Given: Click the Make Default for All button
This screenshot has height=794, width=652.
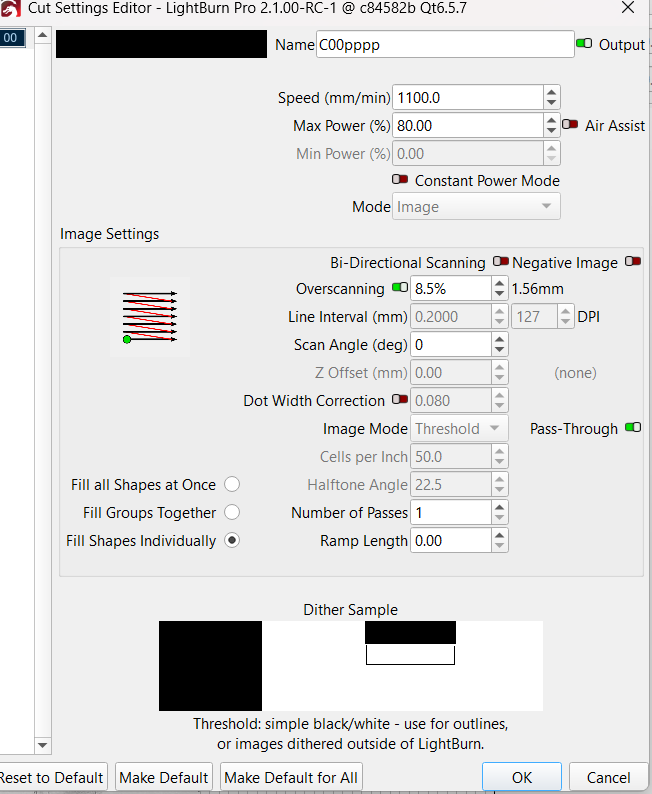Looking at the screenshot, I should pos(290,777).
